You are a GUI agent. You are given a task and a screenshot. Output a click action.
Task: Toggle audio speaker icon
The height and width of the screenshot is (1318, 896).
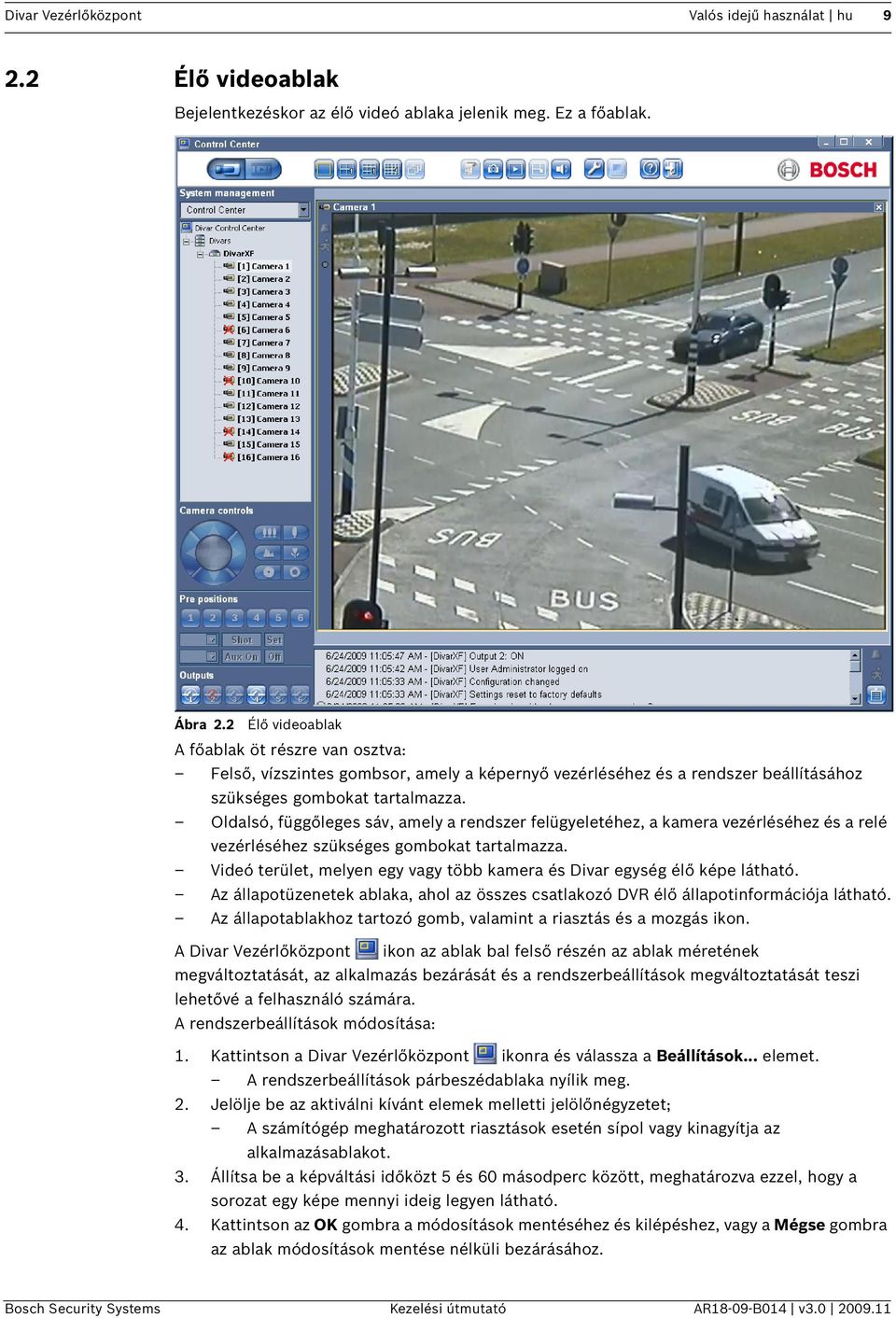tap(561, 169)
